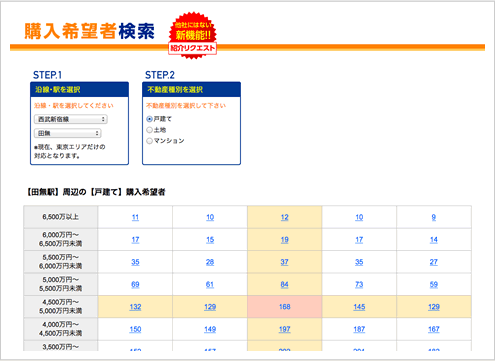Click the 沿線・駅を選択 panel header

pos(79,89)
